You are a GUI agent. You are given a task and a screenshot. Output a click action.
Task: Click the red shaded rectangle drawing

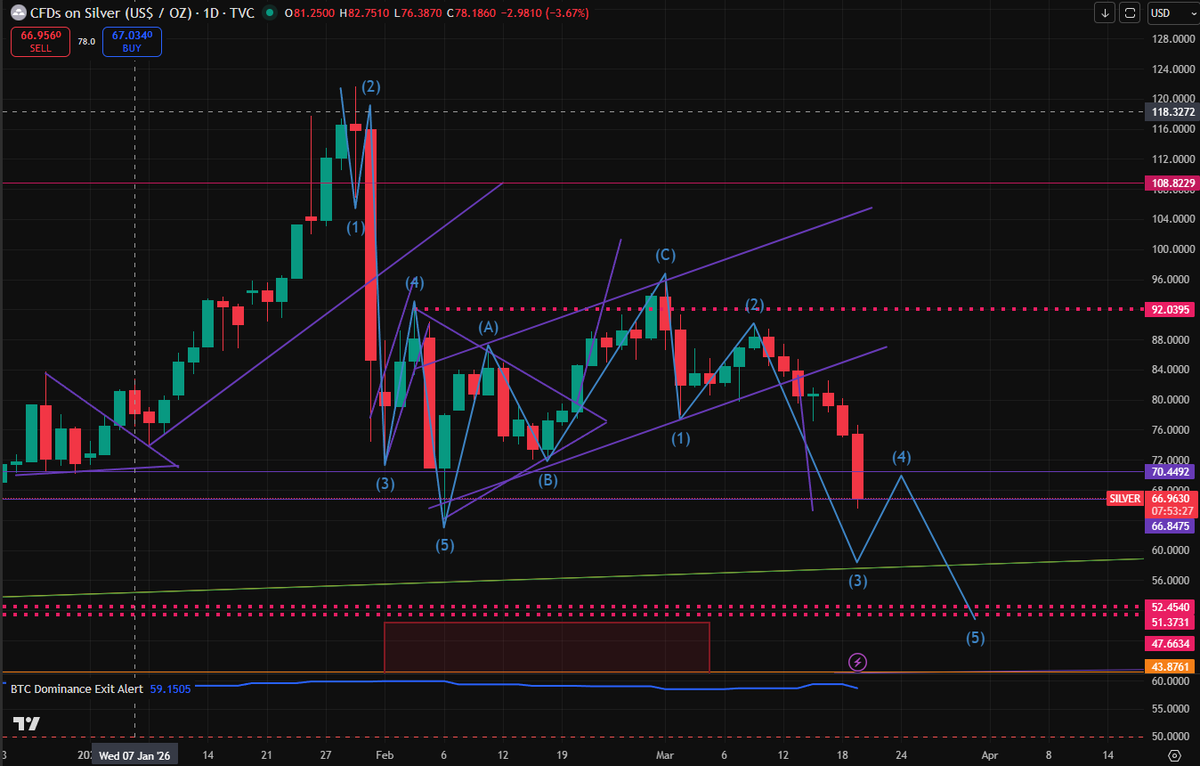(x=546, y=646)
